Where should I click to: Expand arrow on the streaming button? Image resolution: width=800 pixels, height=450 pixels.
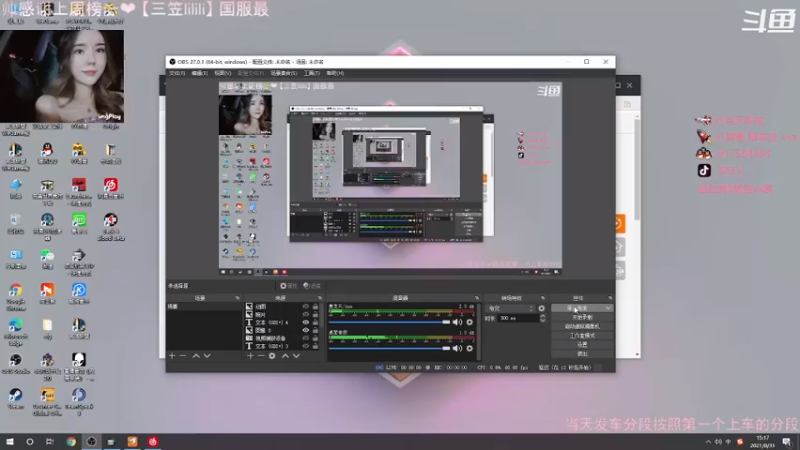coord(608,308)
